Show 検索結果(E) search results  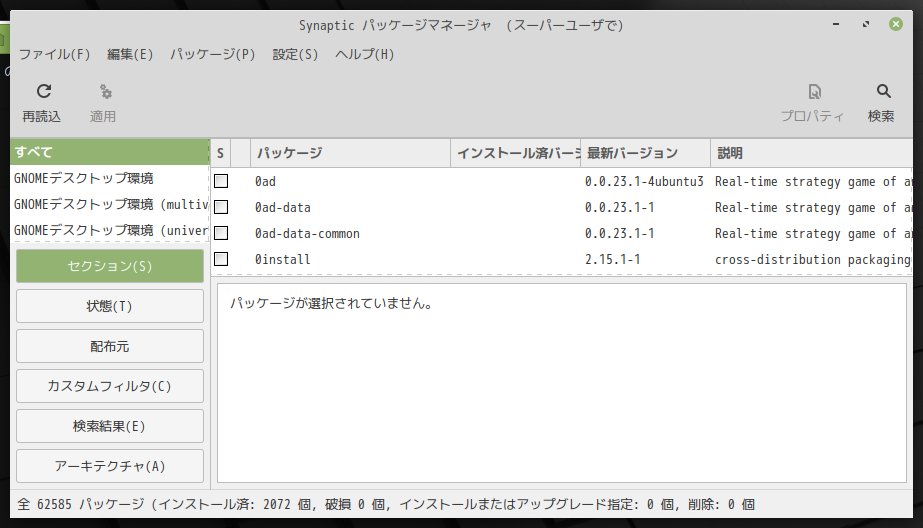(110, 426)
